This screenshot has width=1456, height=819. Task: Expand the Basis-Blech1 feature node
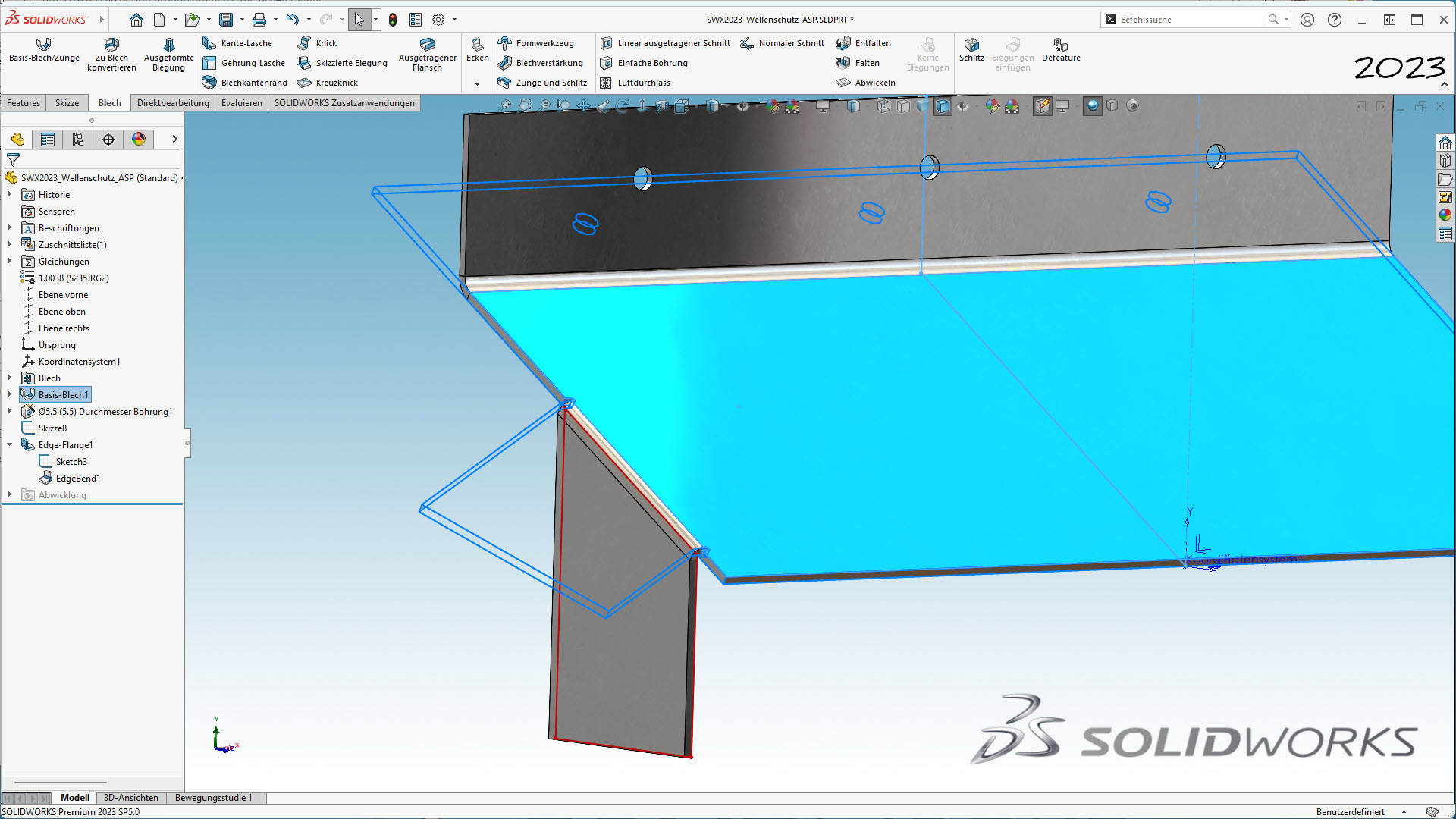(x=10, y=395)
